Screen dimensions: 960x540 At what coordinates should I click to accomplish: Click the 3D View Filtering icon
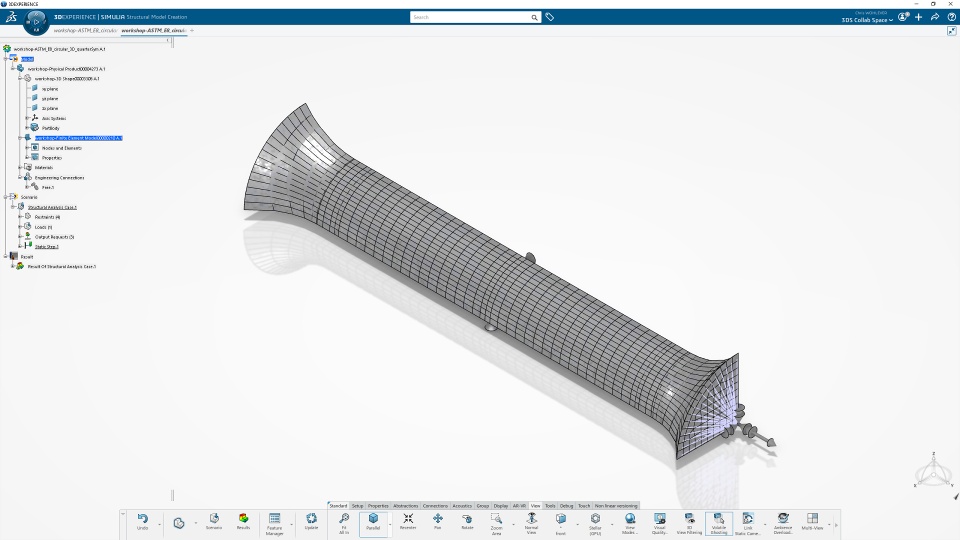pyautogui.click(x=689, y=519)
